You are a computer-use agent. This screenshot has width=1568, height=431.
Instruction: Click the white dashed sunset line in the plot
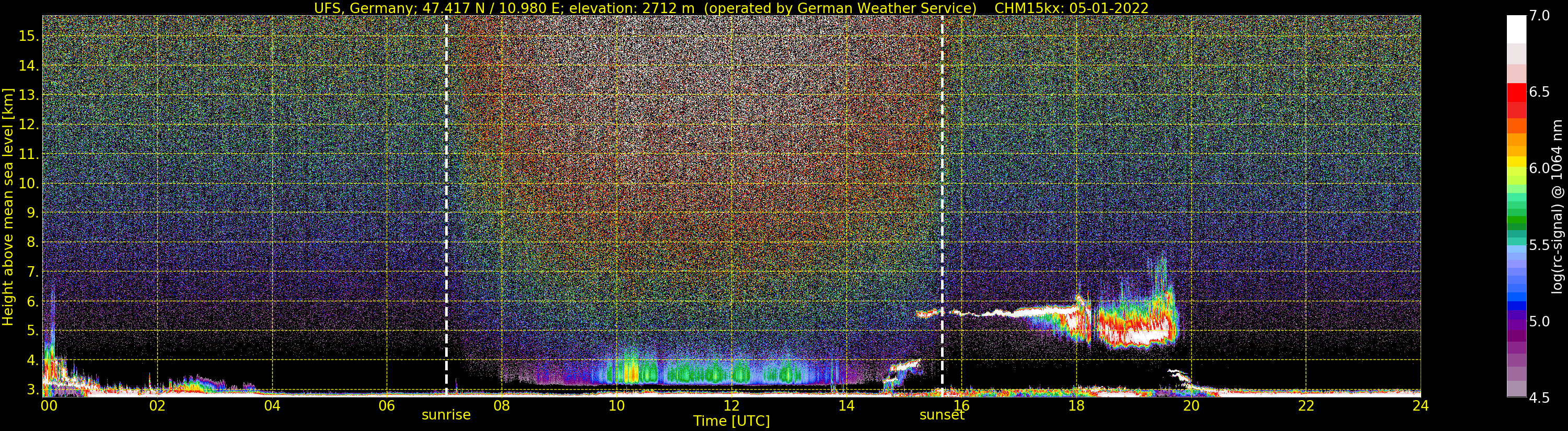coord(942,206)
